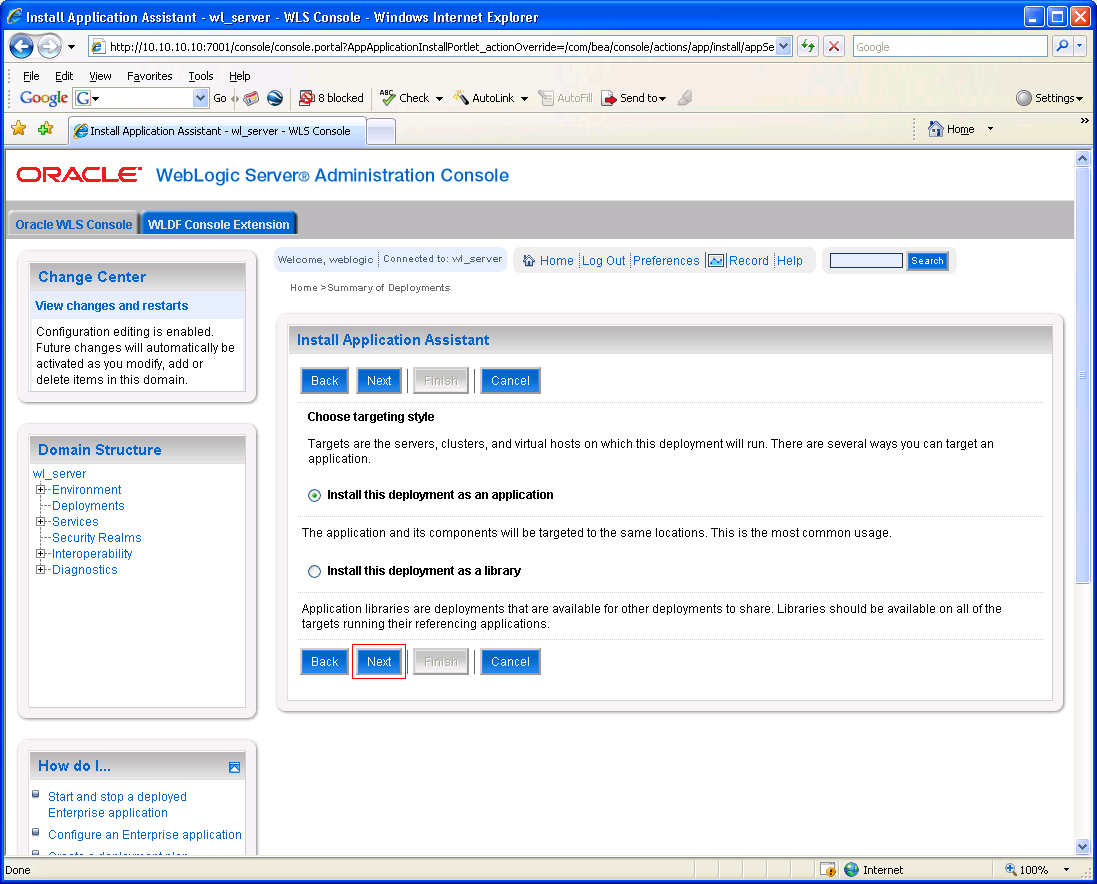Focus the console search input field
Screen dimensions: 1097x884
[x=866, y=261]
